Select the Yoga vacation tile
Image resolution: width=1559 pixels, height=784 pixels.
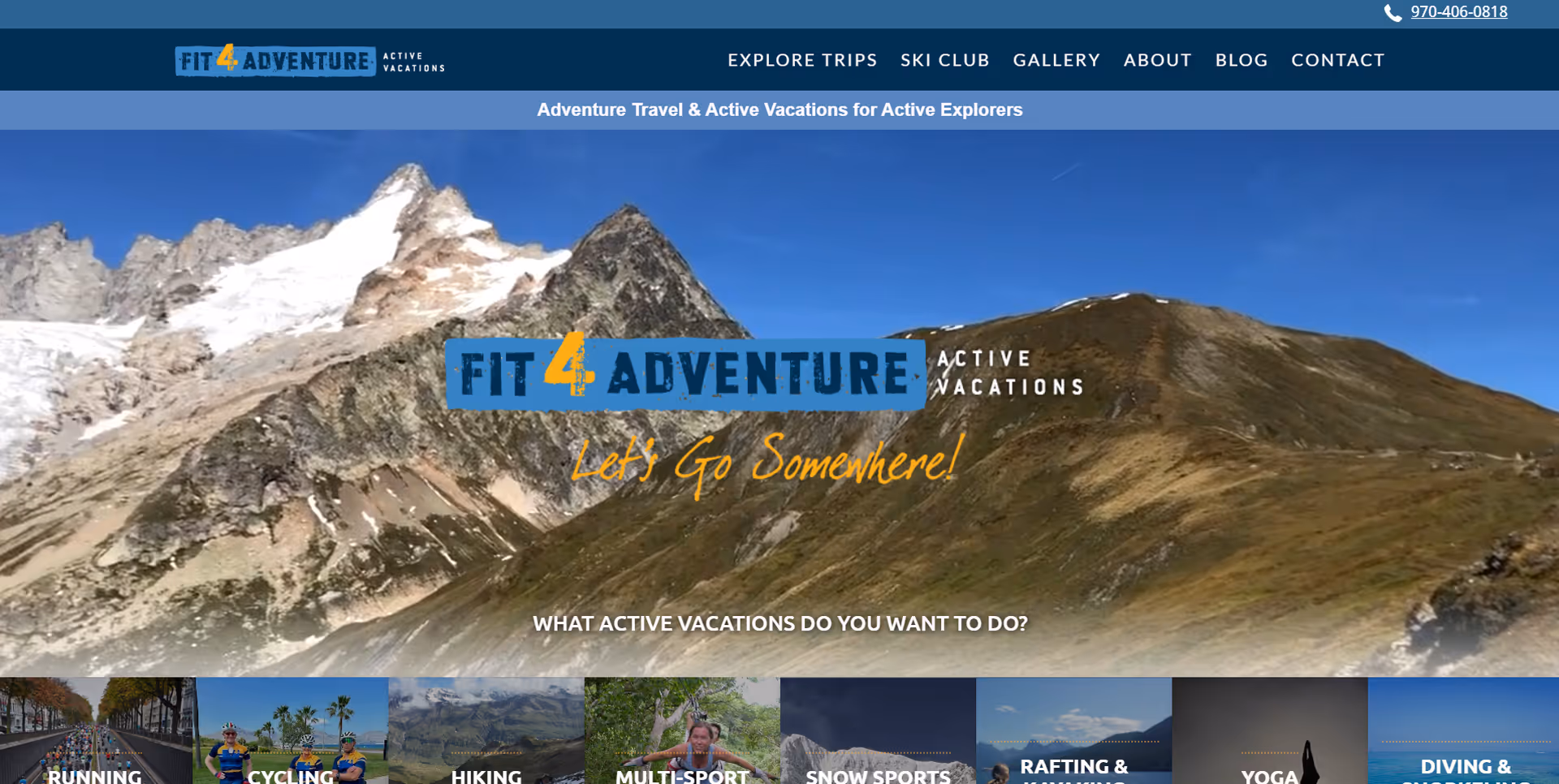1270,730
